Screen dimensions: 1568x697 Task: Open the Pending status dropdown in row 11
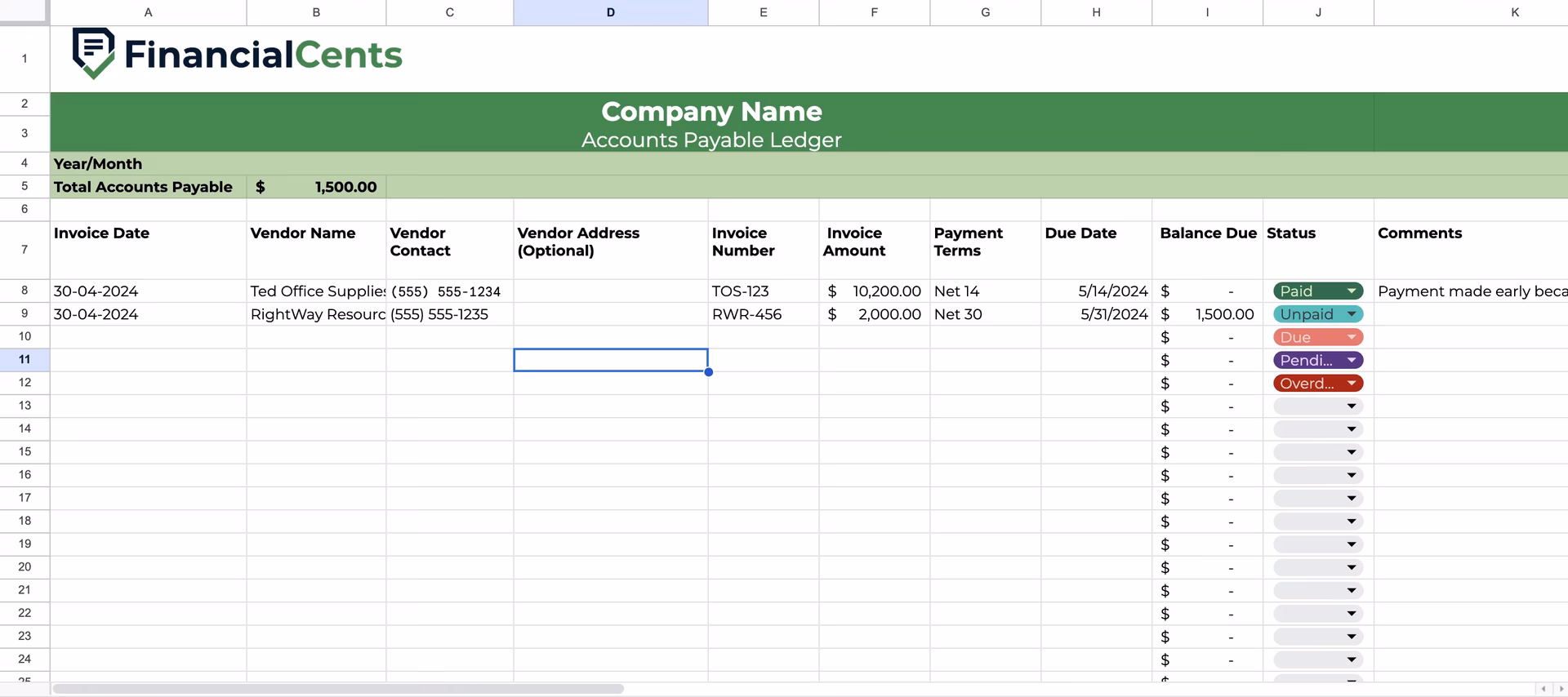tap(1317, 360)
